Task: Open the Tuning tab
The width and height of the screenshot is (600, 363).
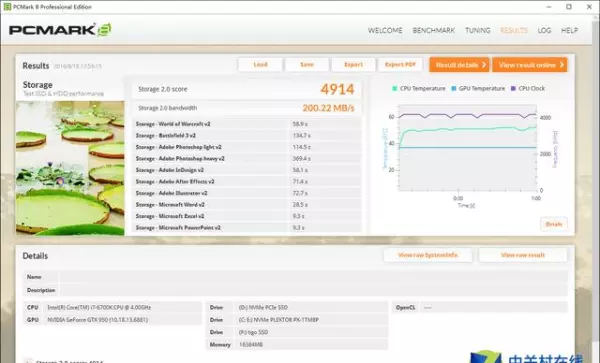Action: point(478,30)
